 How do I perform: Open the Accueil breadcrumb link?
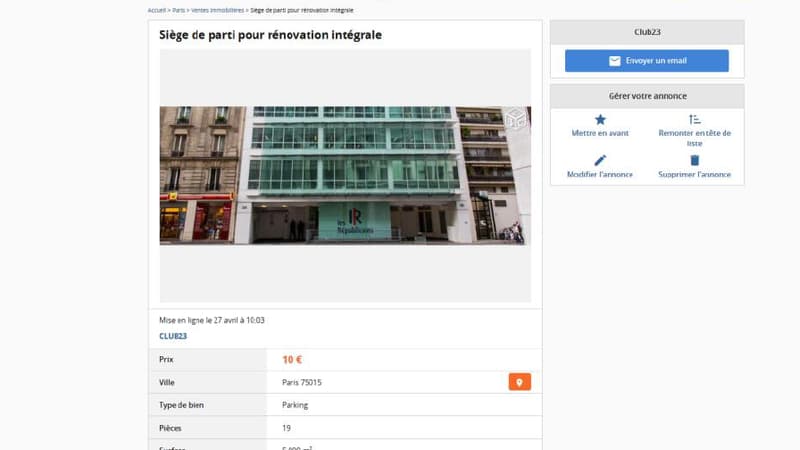[157, 10]
